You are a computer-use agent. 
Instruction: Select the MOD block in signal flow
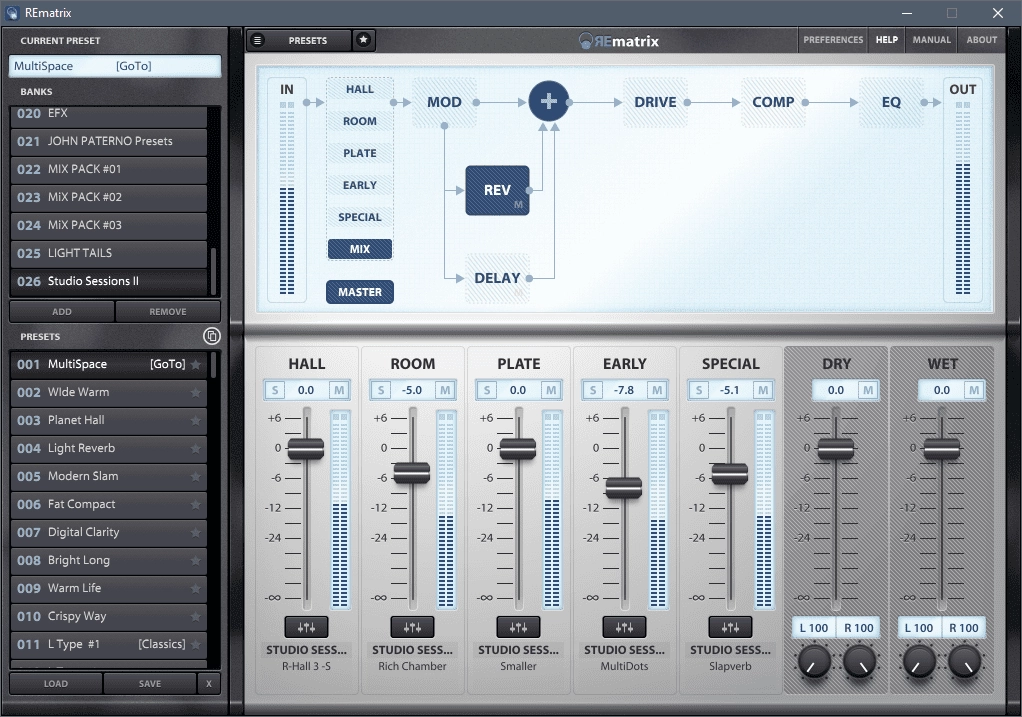[x=445, y=102]
